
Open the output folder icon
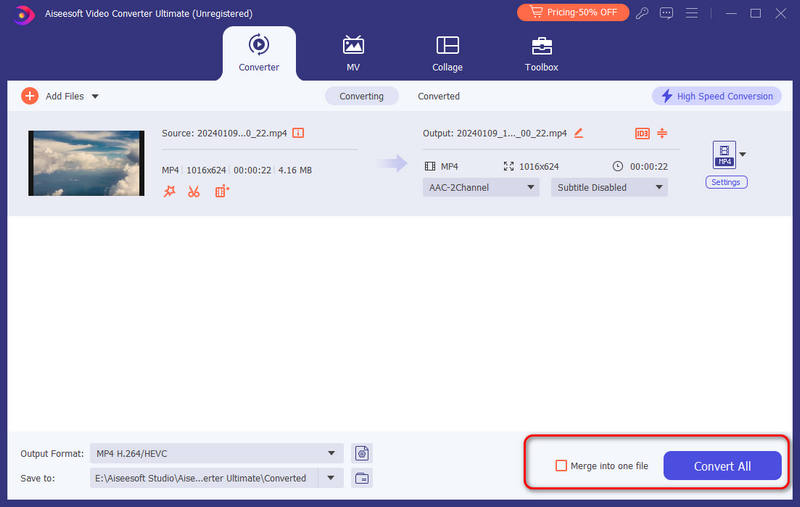(362, 478)
